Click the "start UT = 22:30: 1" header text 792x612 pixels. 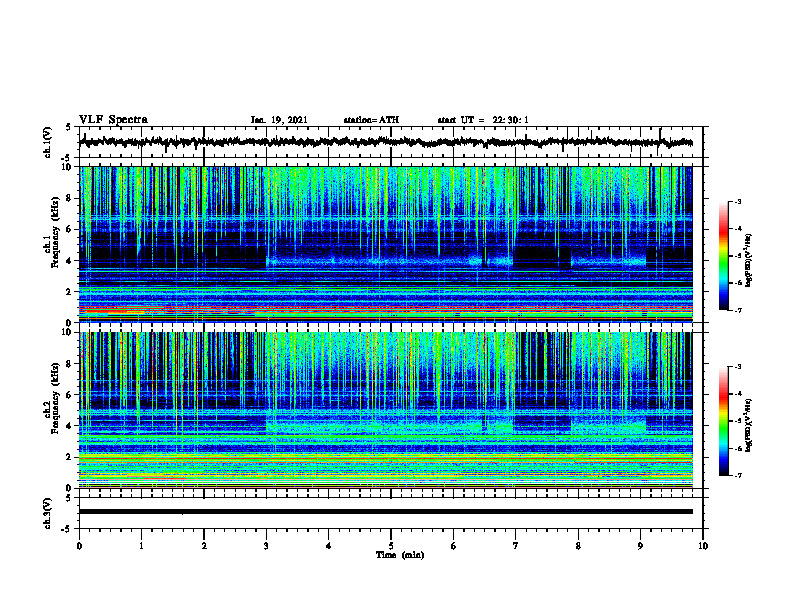483,120
